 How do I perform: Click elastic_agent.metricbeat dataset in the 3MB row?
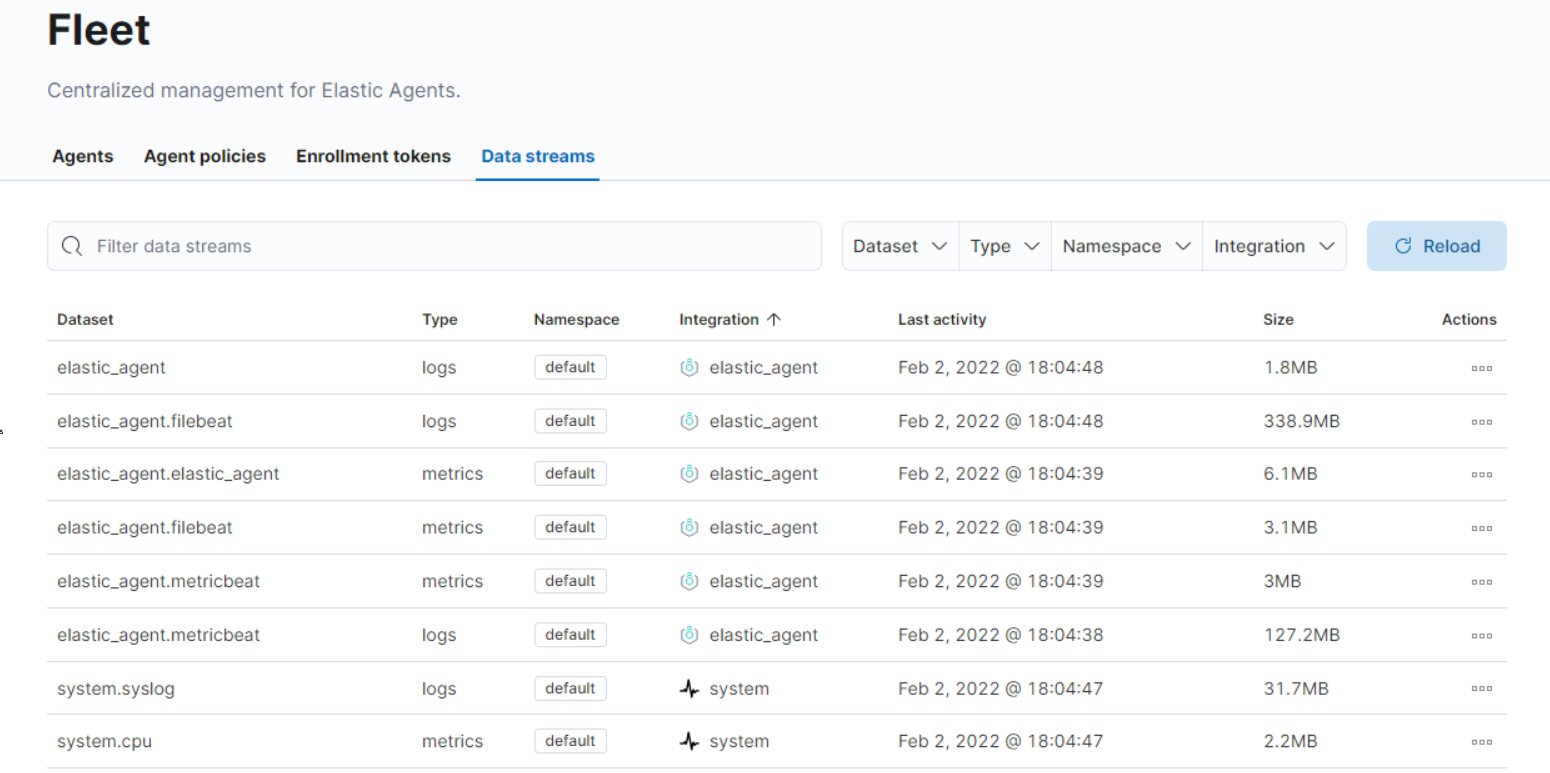159,581
